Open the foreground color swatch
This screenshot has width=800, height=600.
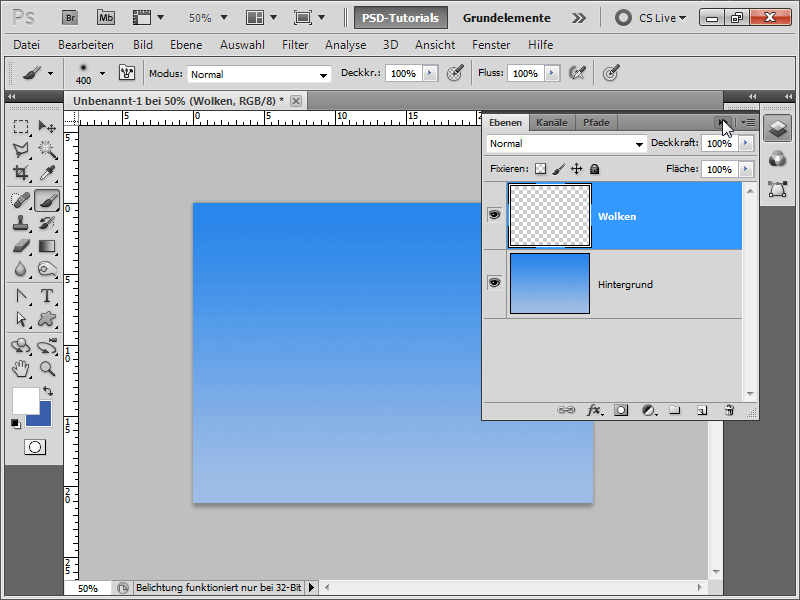click(26, 401)
